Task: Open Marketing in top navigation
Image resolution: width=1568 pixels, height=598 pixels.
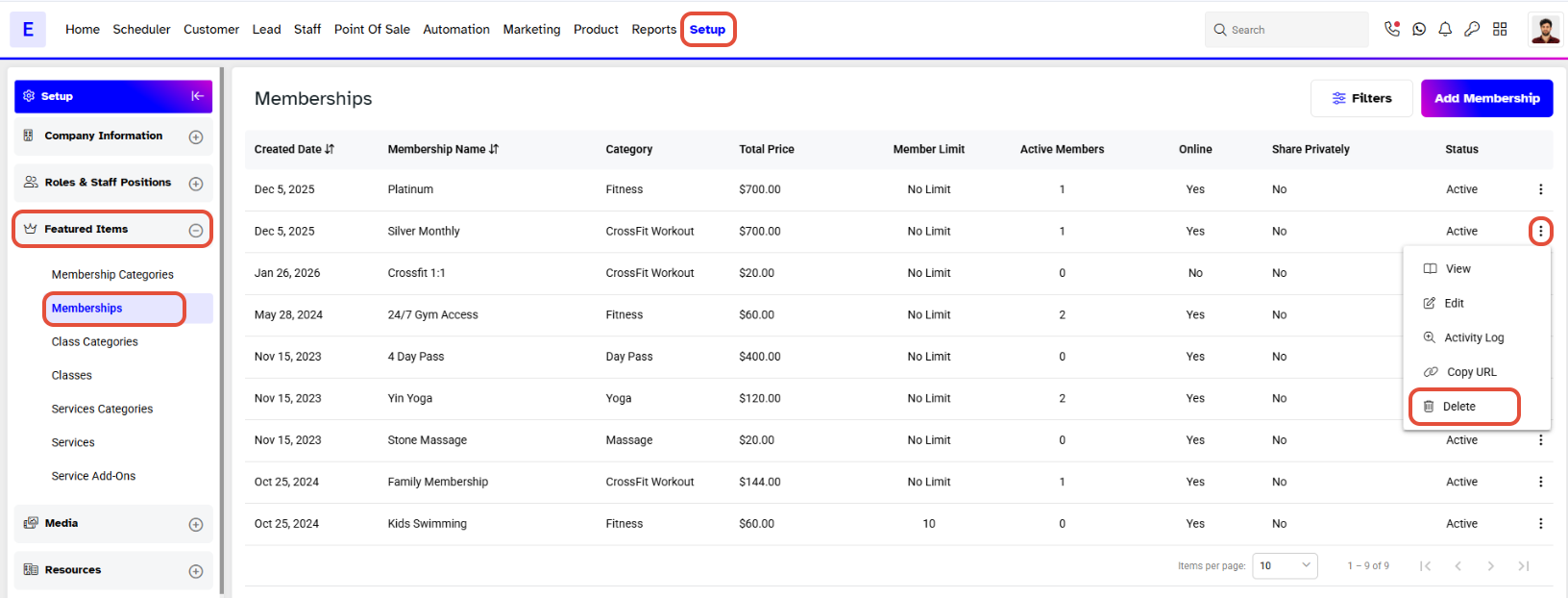Action: click(x=531, y=30)
